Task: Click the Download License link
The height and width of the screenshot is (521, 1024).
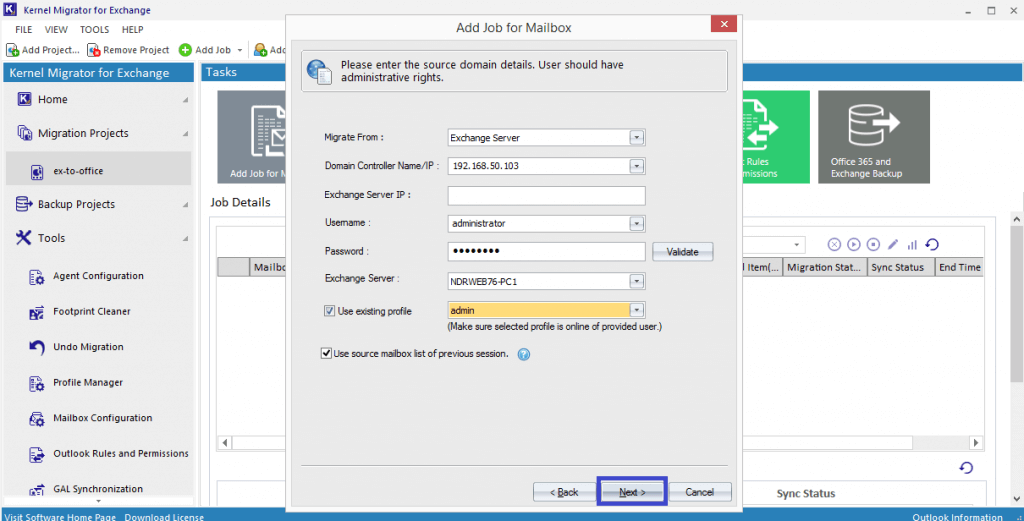Action: [x=165, y=516]
